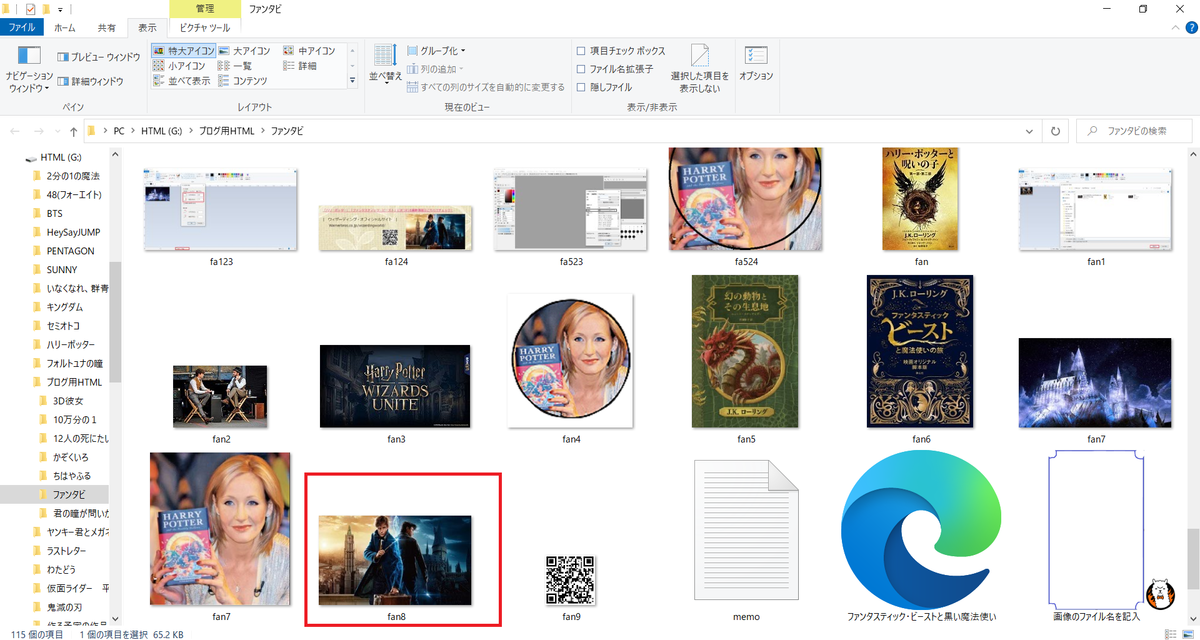Go up one level with Up arrow

[x=74, y=131]
